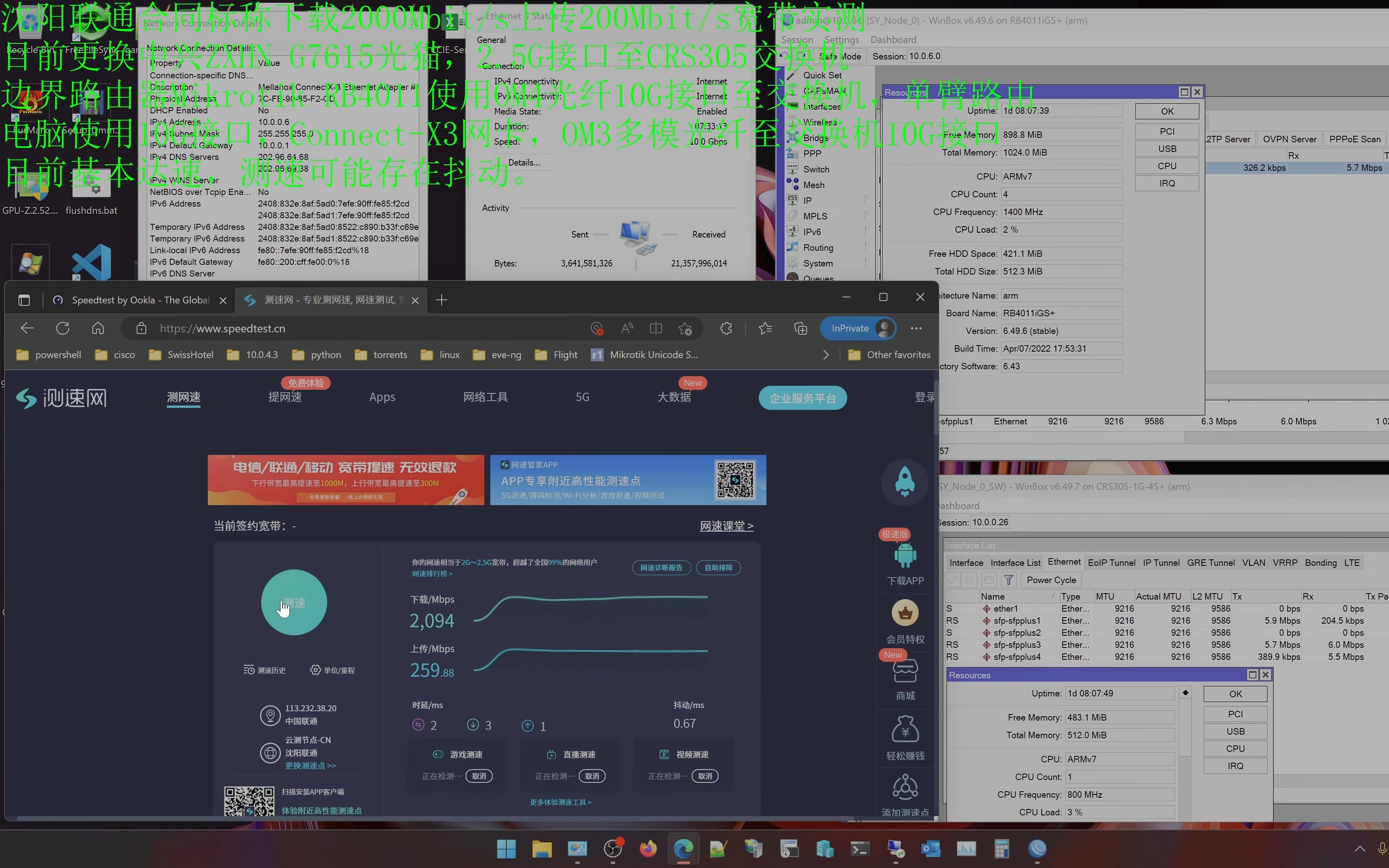
Task: Open the Mikrotik Unicode bookmark
Action: pyautogui.click(x=645, y=355)
